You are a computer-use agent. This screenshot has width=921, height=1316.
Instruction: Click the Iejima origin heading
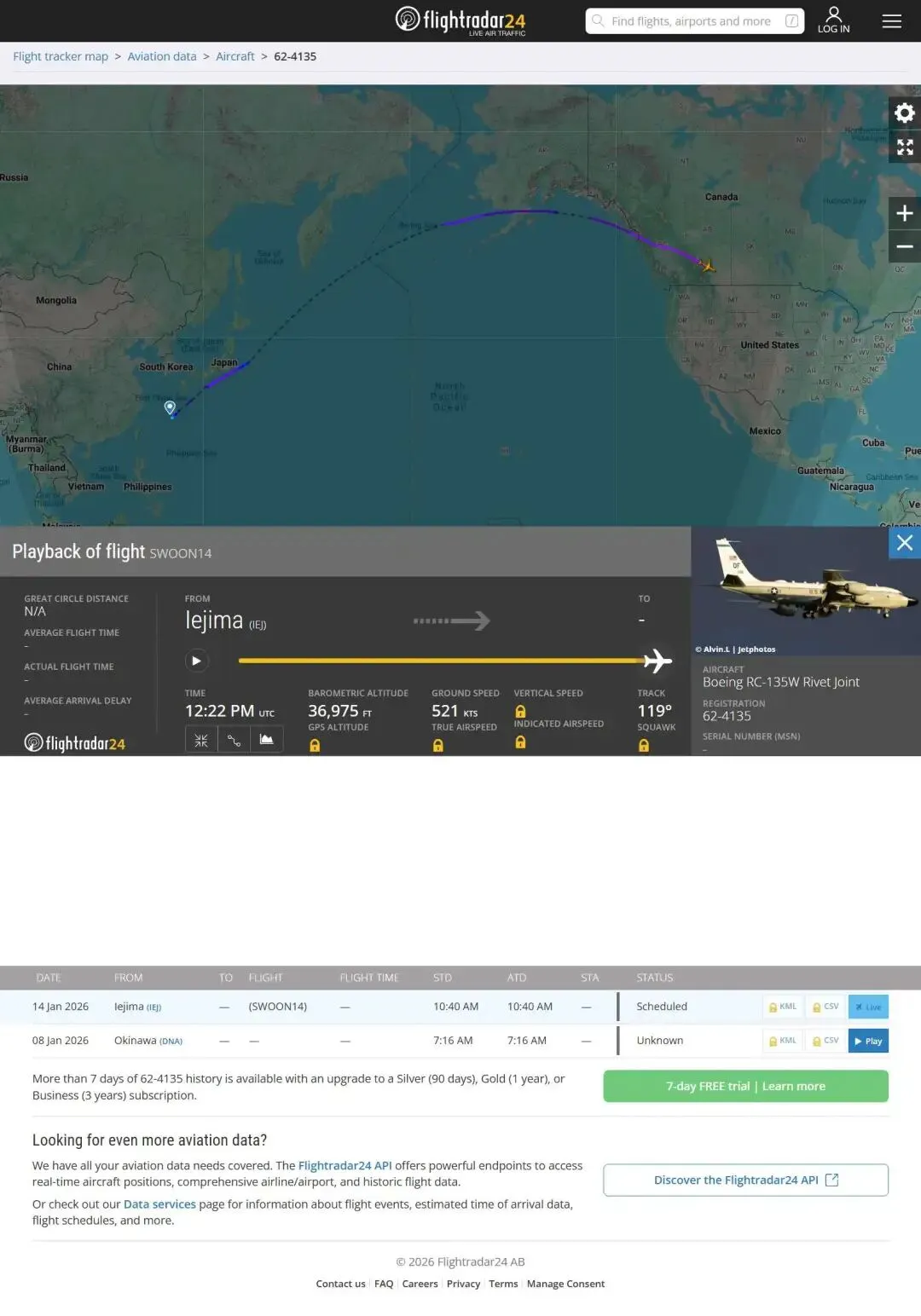tap(214, 620)
